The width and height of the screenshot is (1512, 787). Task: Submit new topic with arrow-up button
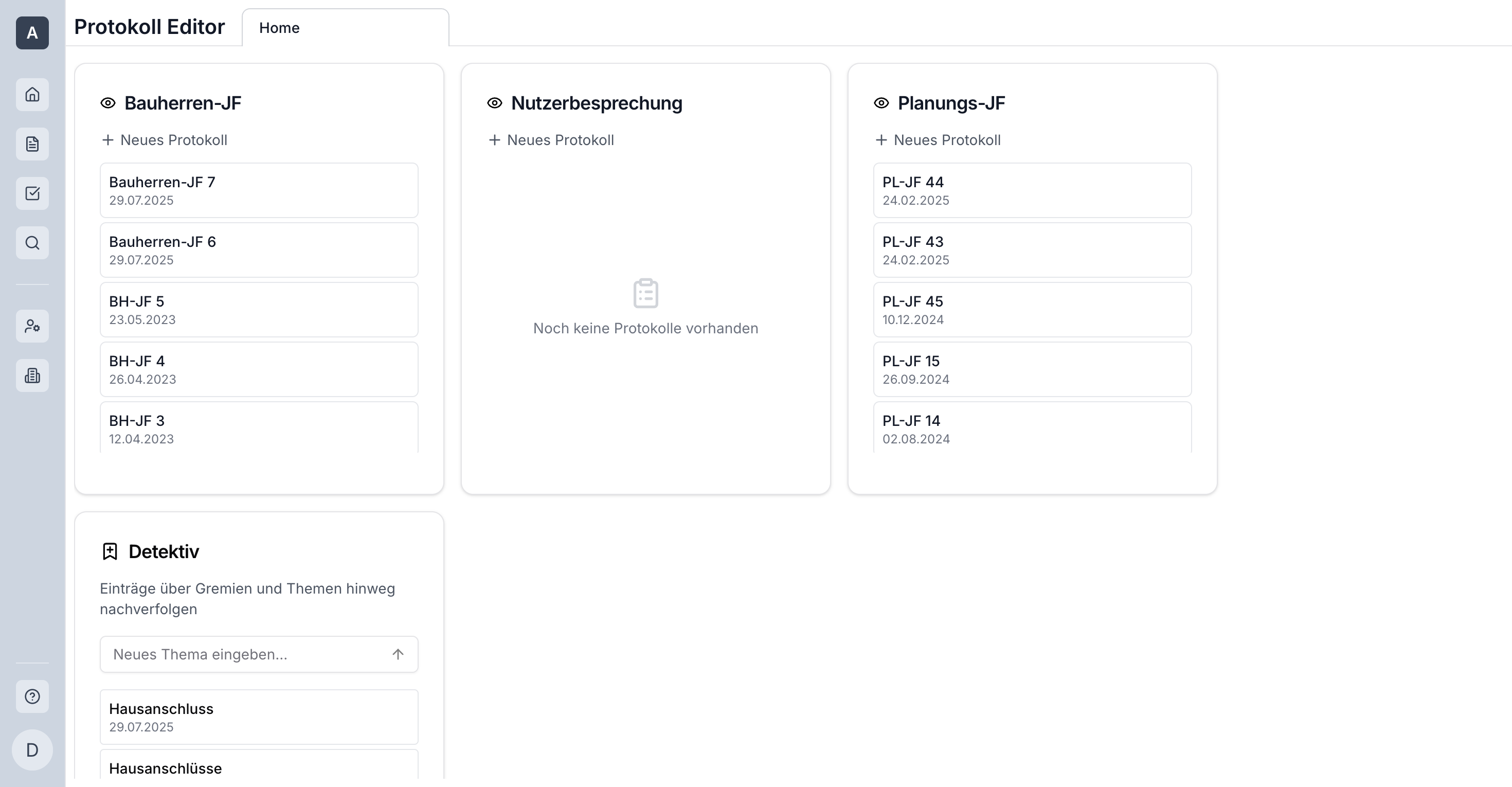tap(398, 654)
